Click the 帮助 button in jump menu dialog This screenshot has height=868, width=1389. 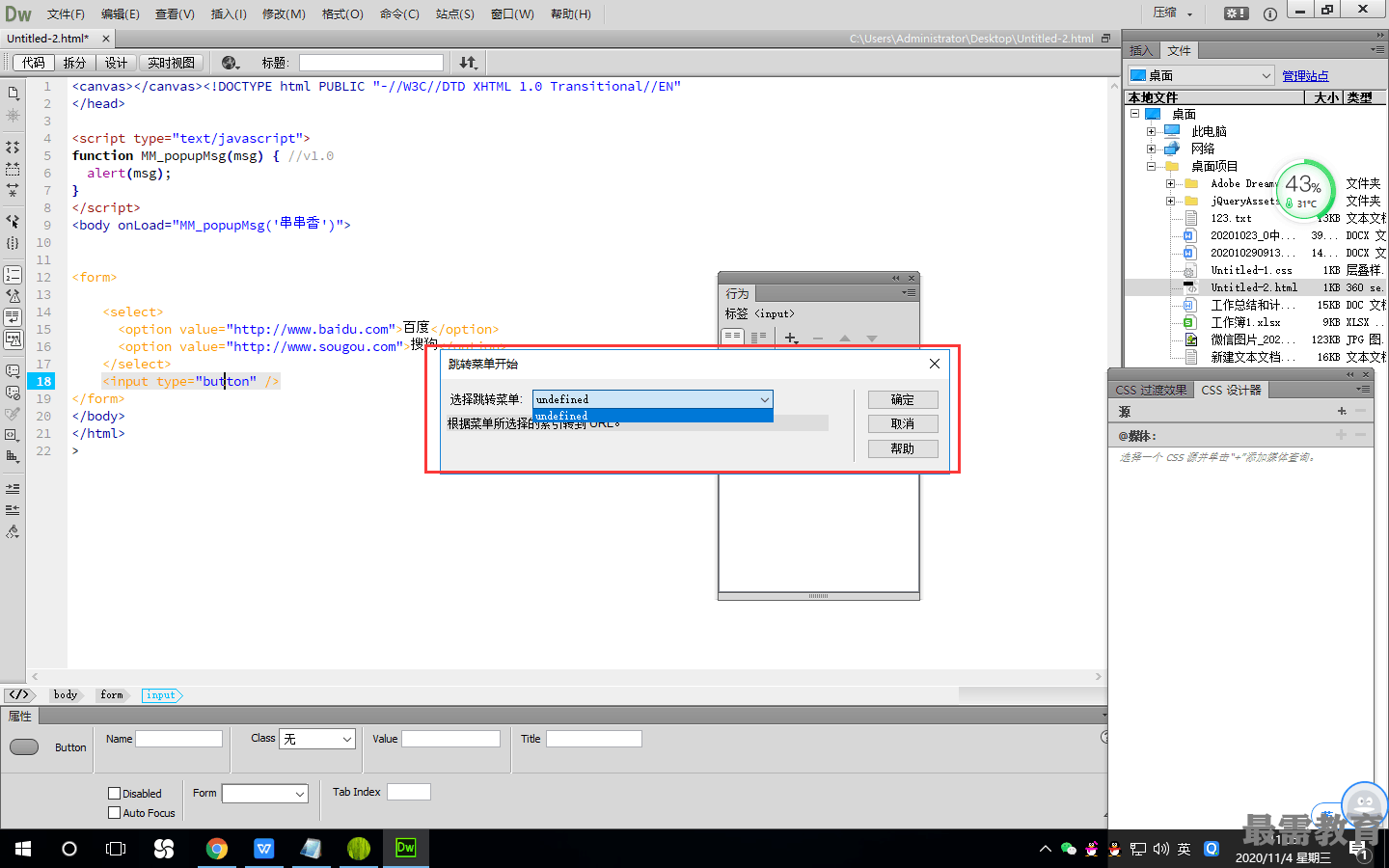903,448
